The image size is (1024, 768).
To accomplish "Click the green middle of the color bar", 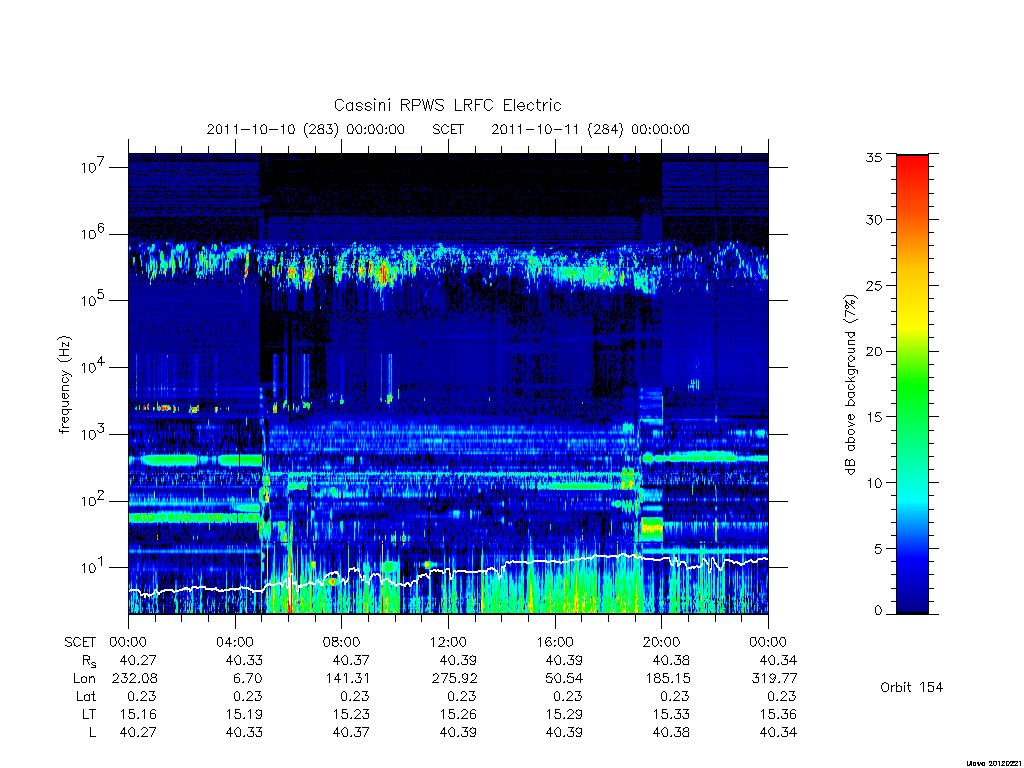I will pos(912,385).
